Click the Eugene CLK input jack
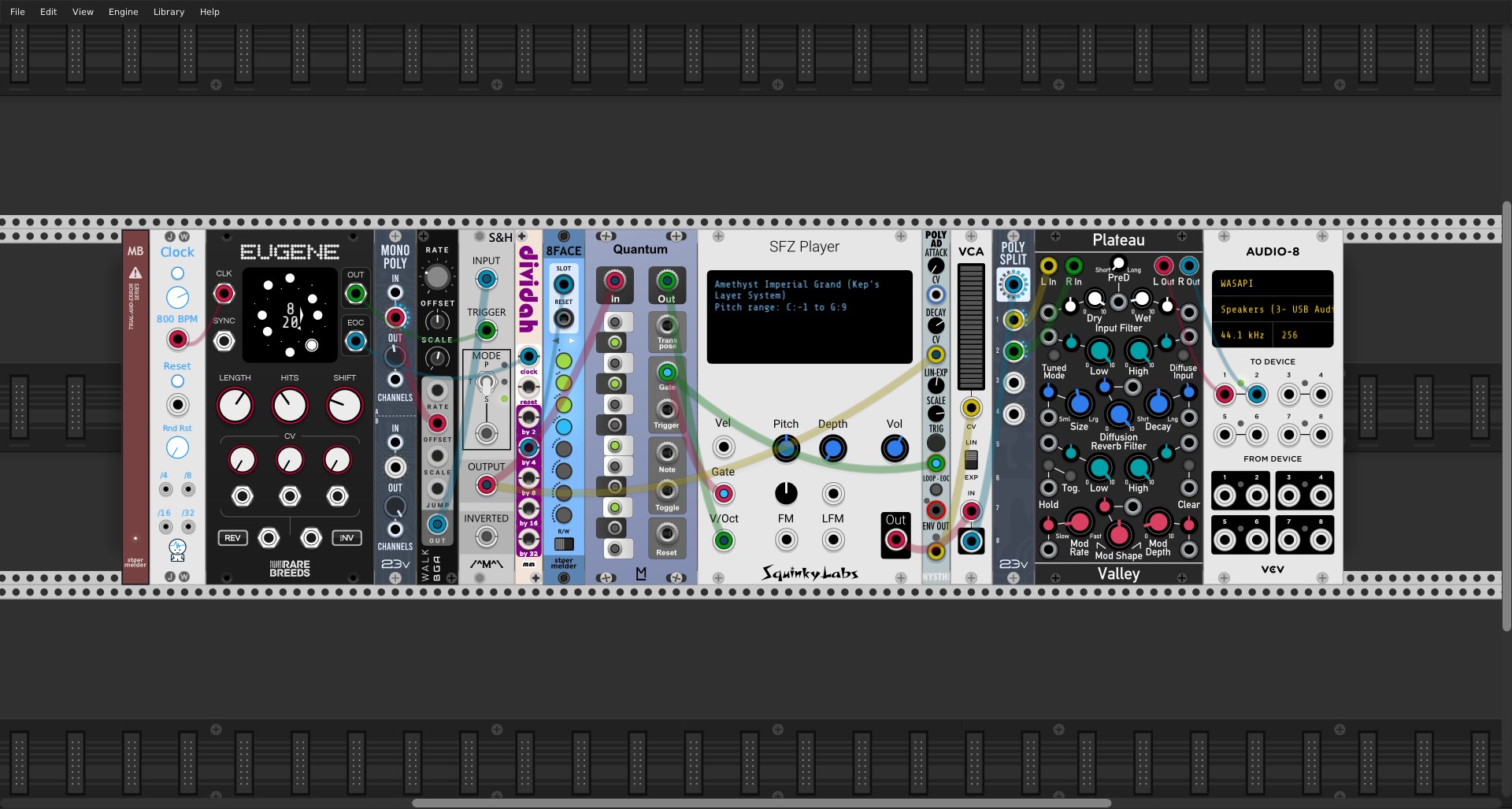Image resolution: width=1512 pixels, height=809 pixels. tap(224, 294)
